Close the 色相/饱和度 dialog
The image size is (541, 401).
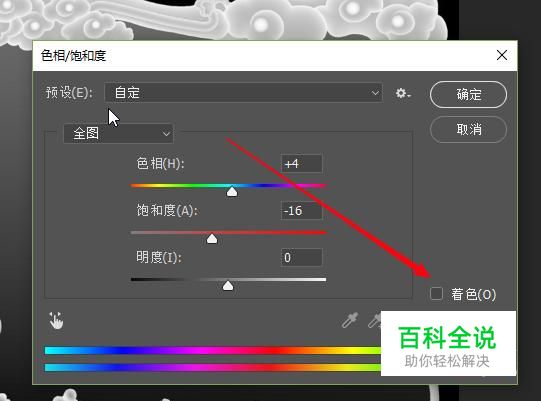point(502,55)
